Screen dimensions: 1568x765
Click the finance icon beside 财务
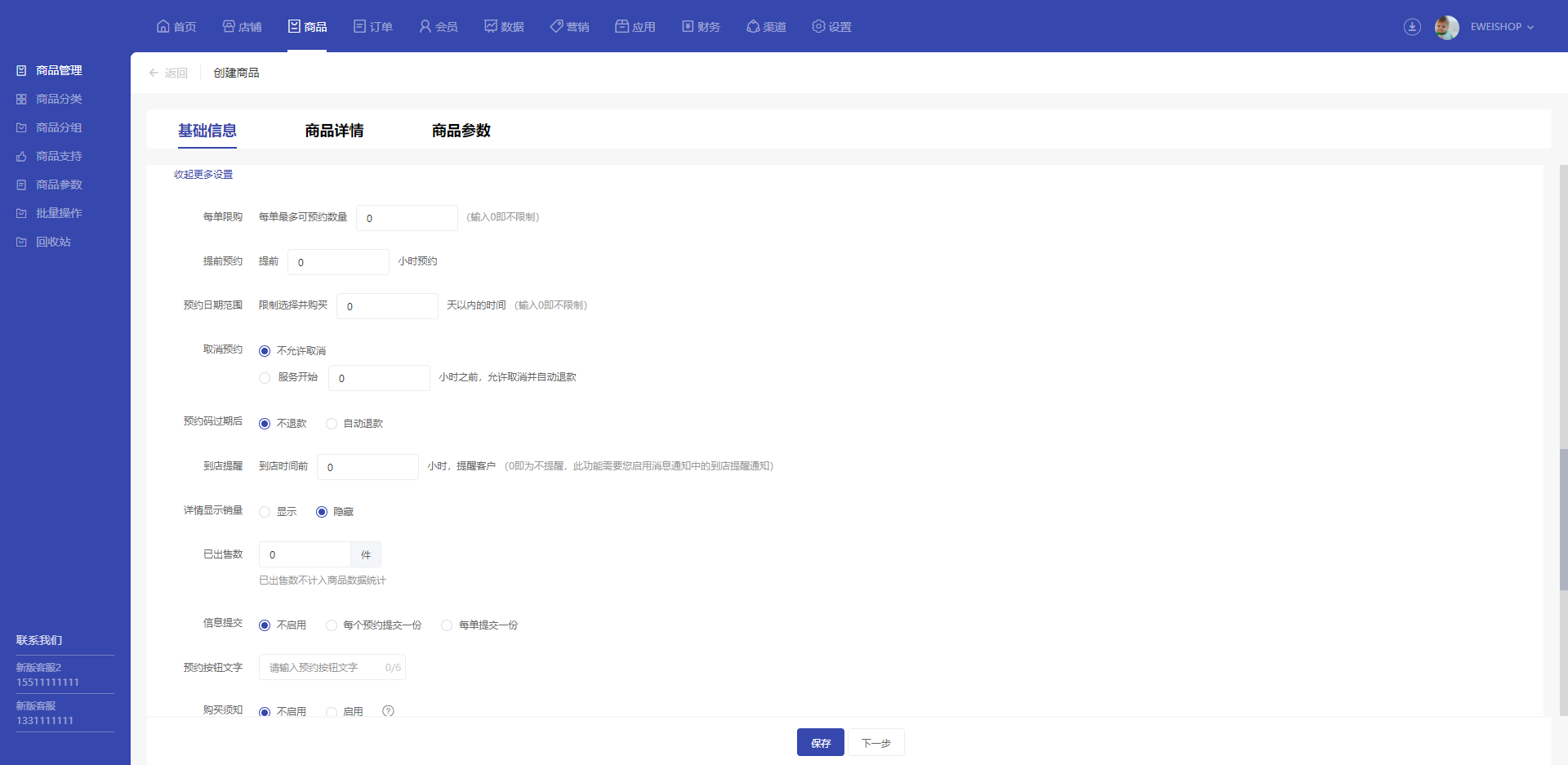pyautogui.click(x=688, y=26)
